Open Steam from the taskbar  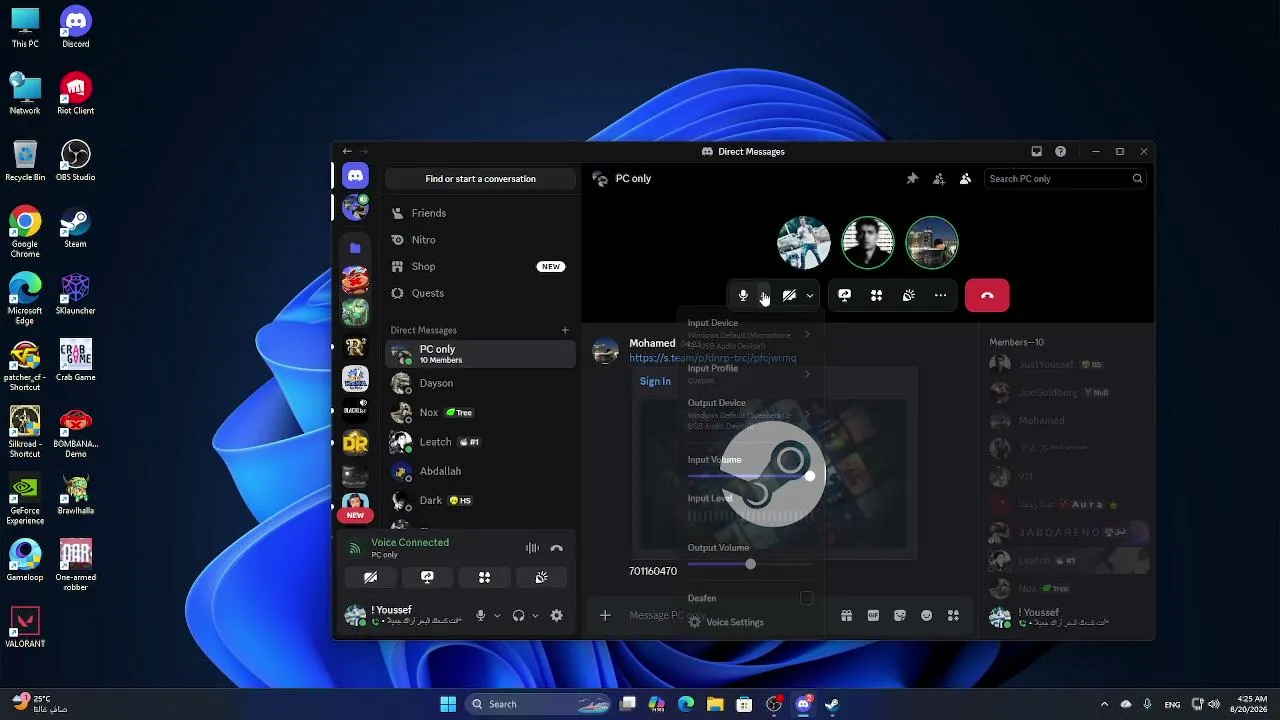pyautogui.click(x=831, y=704)
